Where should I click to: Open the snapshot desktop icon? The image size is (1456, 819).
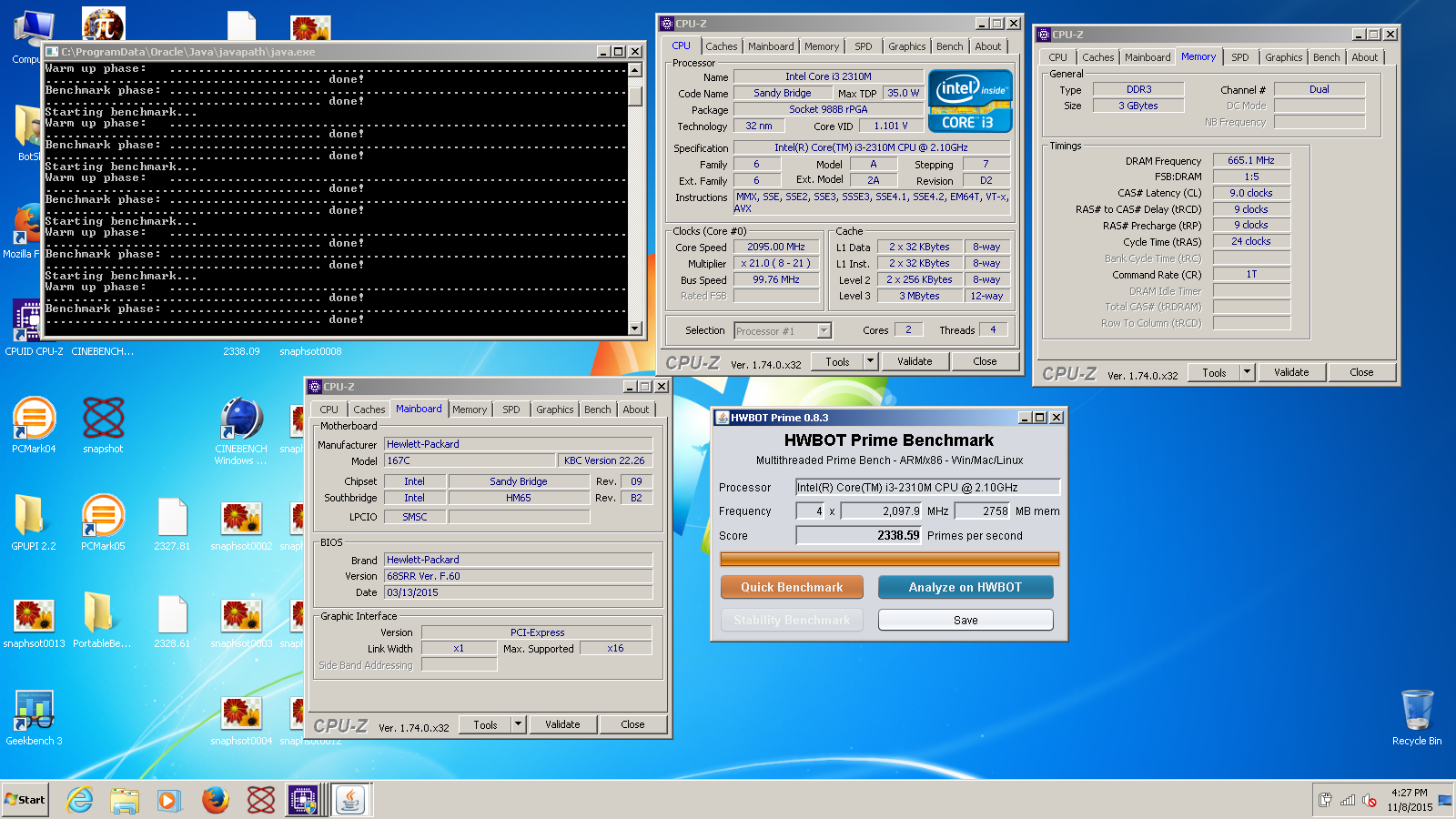coord(103,424)
